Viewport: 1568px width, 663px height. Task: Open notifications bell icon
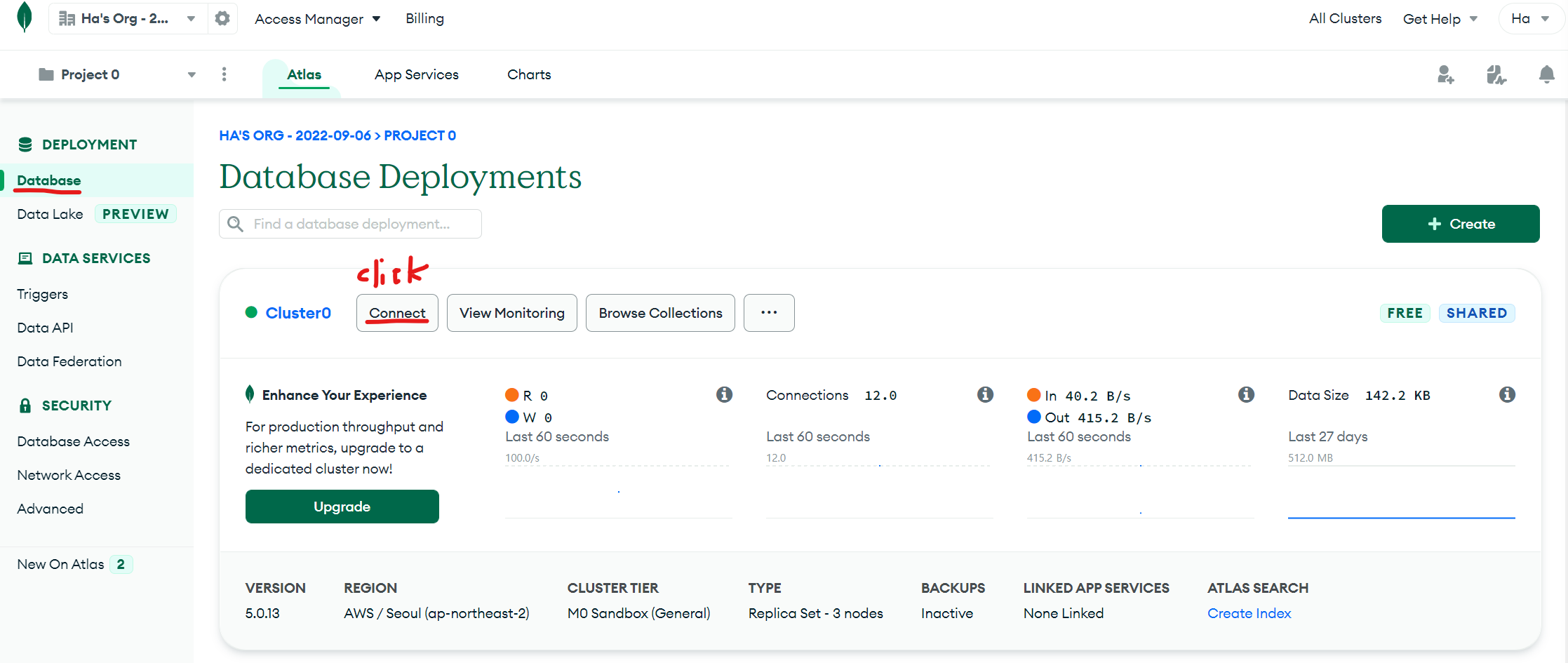[x=1546, y=74]
